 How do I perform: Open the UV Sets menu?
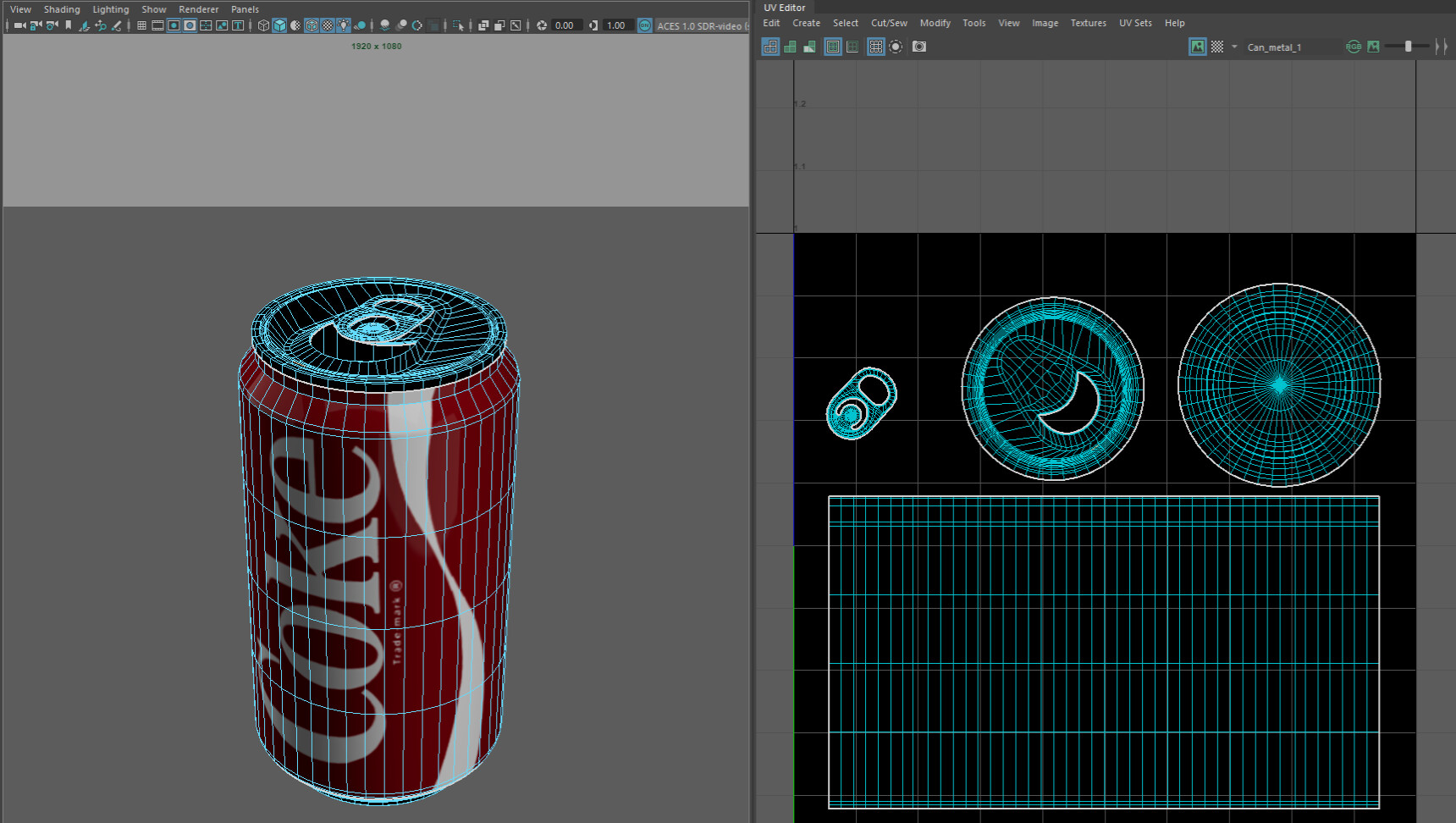(1135, 23)
